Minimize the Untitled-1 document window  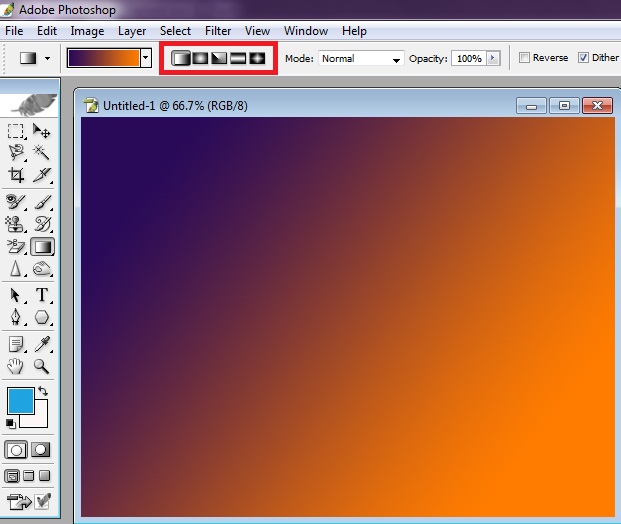point(531,106)
